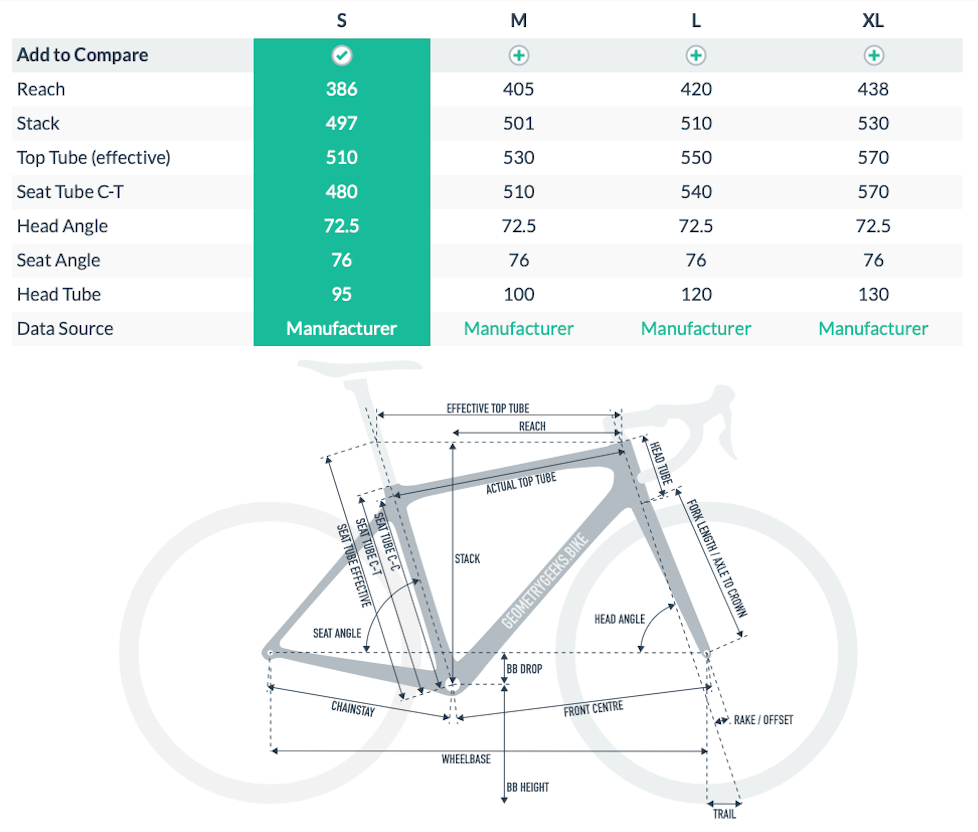The height and width of the screenshot is (832, 978).
Task: Select the L size column header
Action: coord(696,20)
